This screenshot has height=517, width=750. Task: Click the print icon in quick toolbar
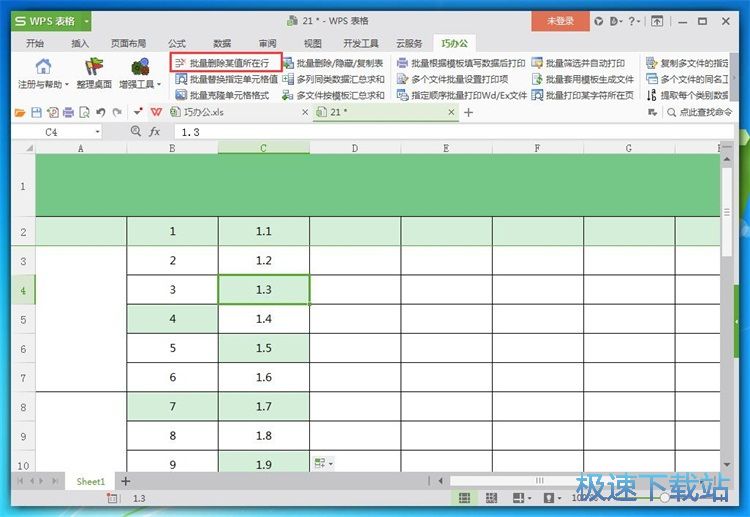[x=68, y=113]
